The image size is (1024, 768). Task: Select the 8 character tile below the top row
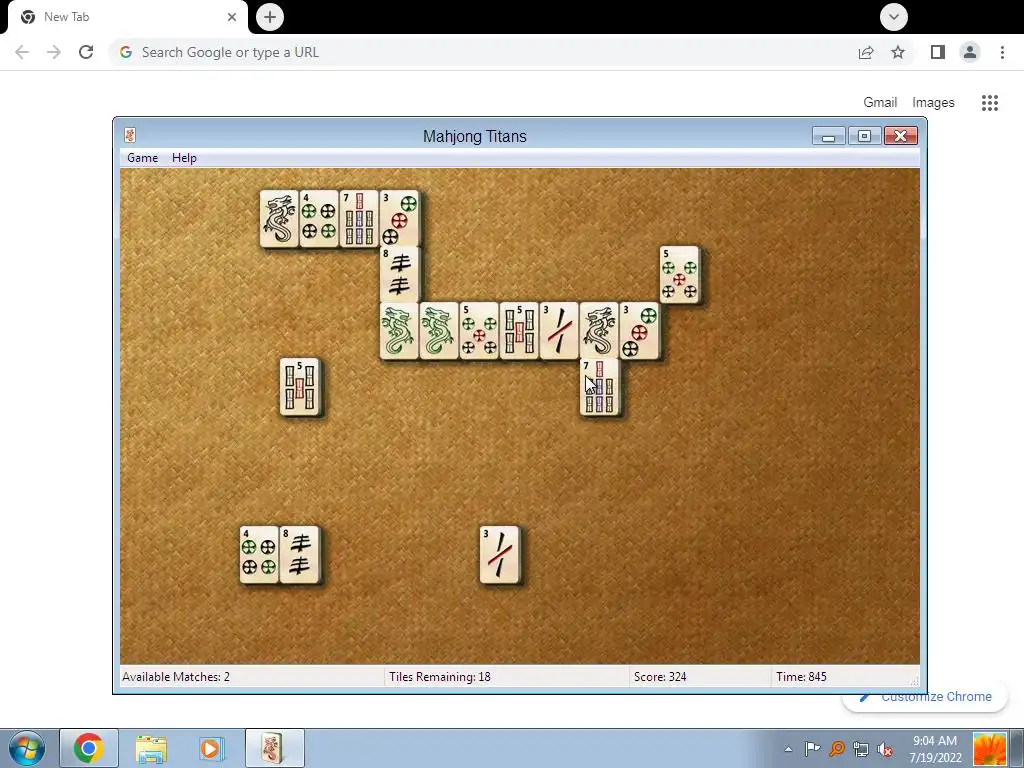tap(399, 274)
